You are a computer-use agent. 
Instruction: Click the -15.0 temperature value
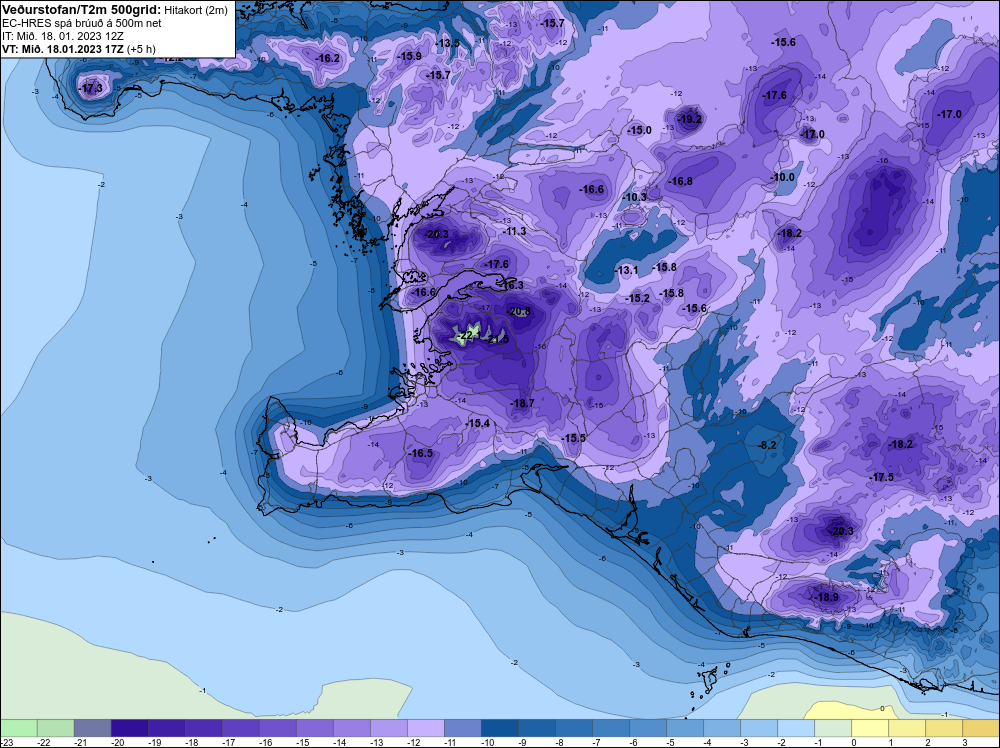(x=640, y=130)
